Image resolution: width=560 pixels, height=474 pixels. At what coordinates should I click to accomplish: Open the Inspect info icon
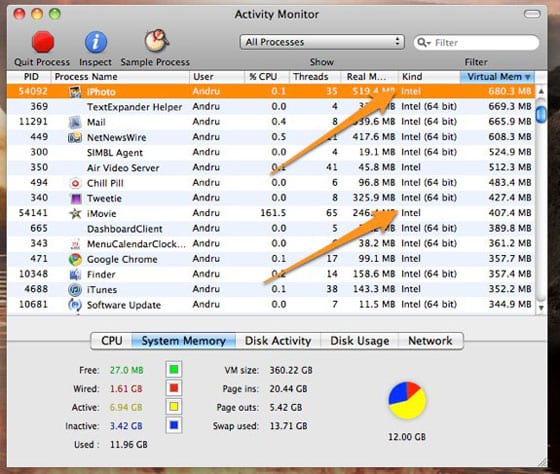96,42
